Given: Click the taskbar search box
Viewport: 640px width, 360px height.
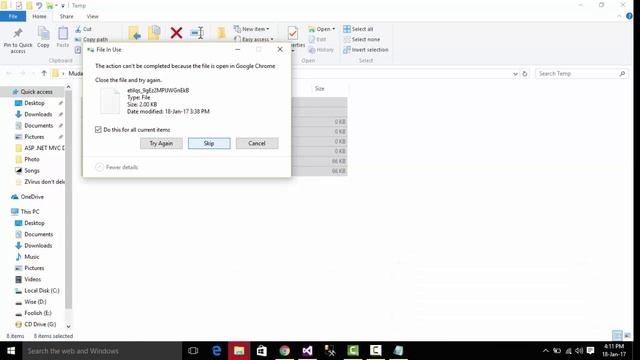Looking at the screenshot, I should pyautogui.click(x=102, y=351).
